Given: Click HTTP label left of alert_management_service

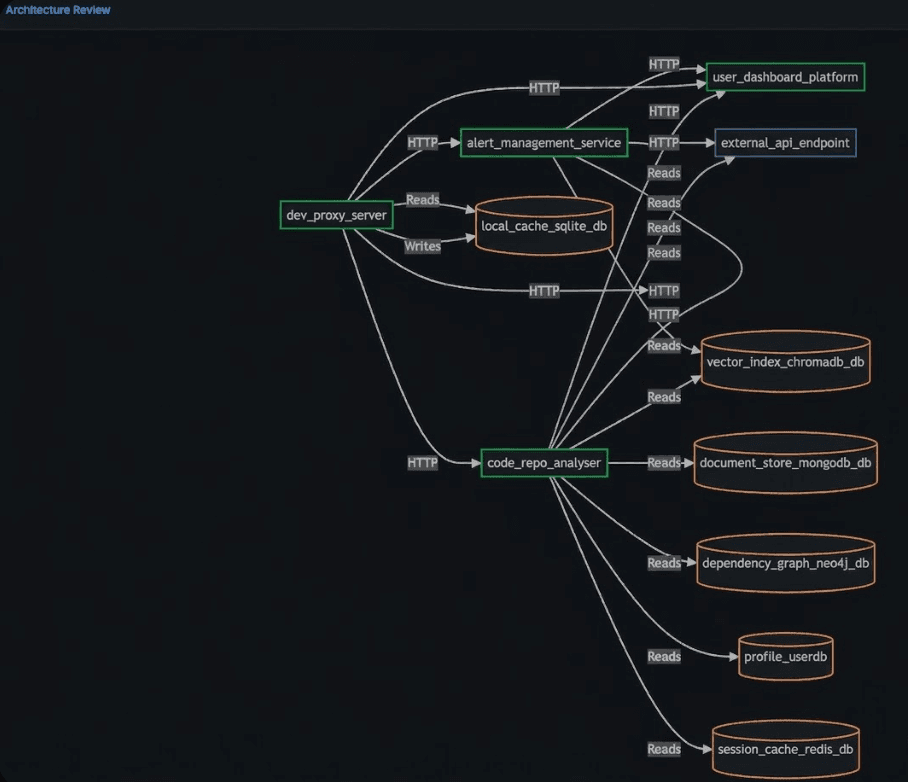Looking at the screenshot, I should tap(422, 142).
